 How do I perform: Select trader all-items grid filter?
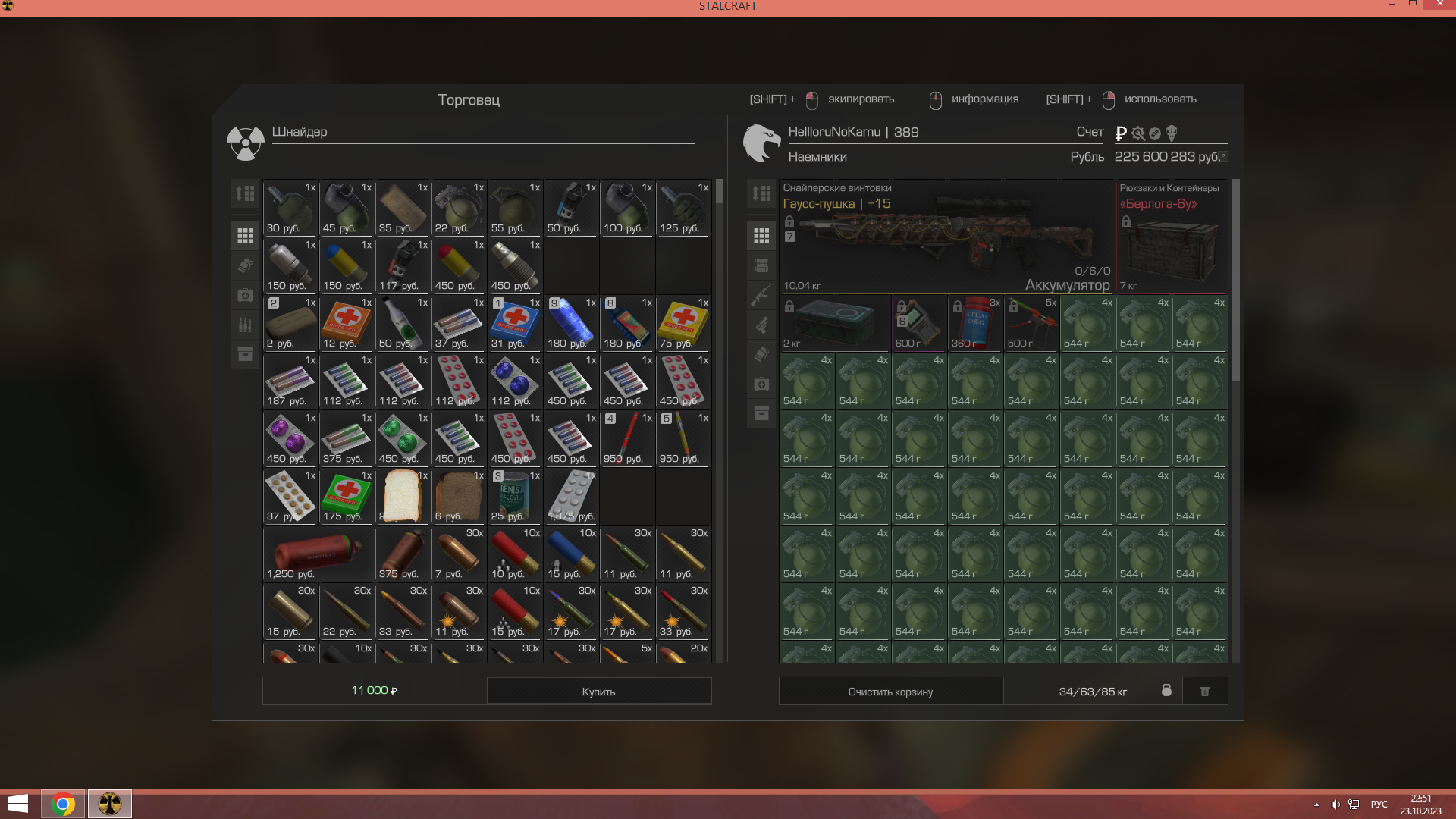click(245, 236)
